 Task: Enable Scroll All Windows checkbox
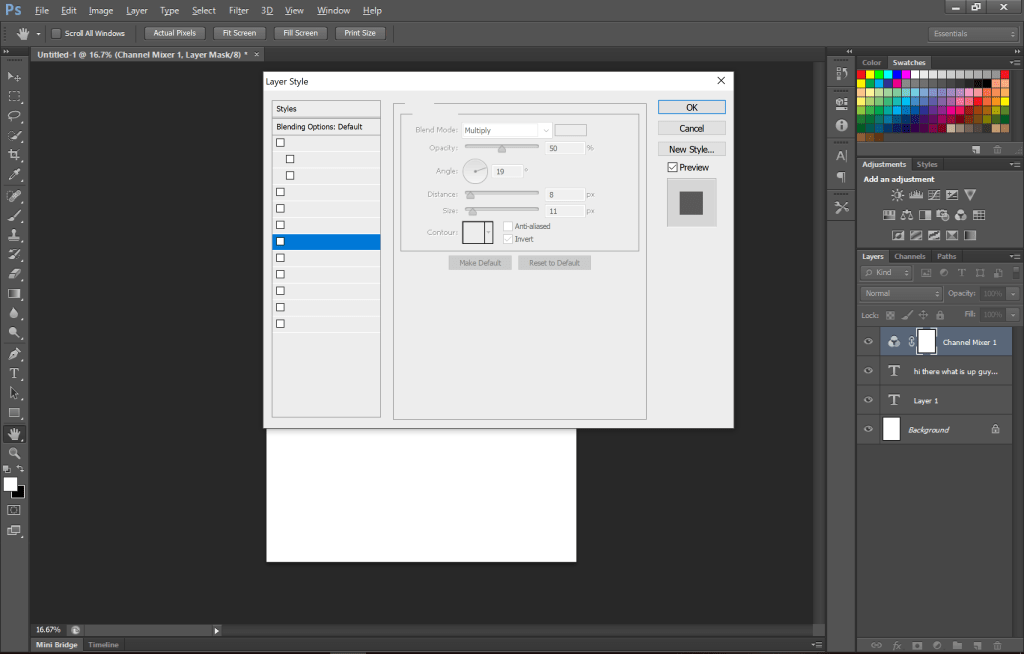point(56,33)
